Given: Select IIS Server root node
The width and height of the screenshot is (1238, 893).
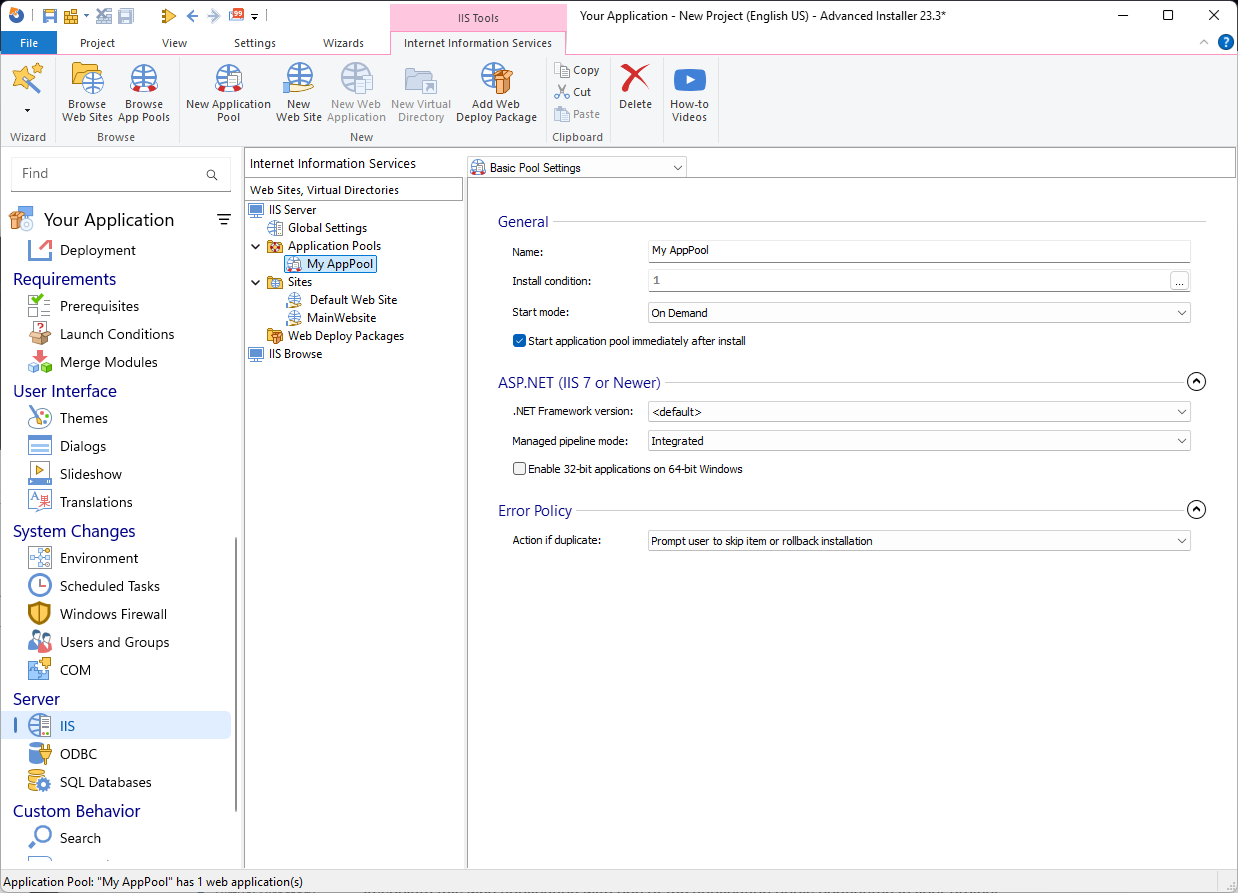Looking at the screenshot, I should click(292, 210).
